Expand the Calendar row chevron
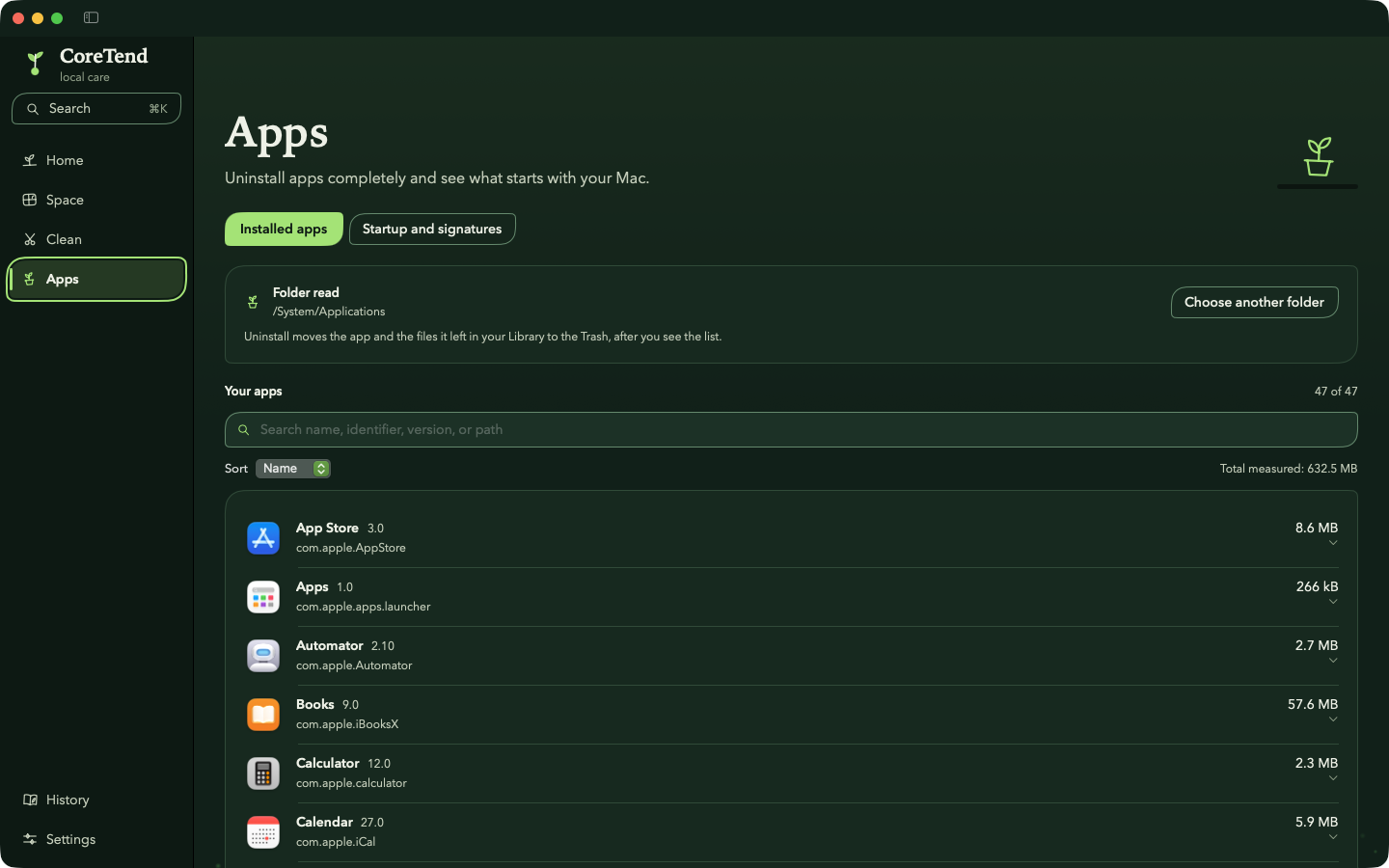This screenshot has height=868, width=1389. click(1333, 837)
